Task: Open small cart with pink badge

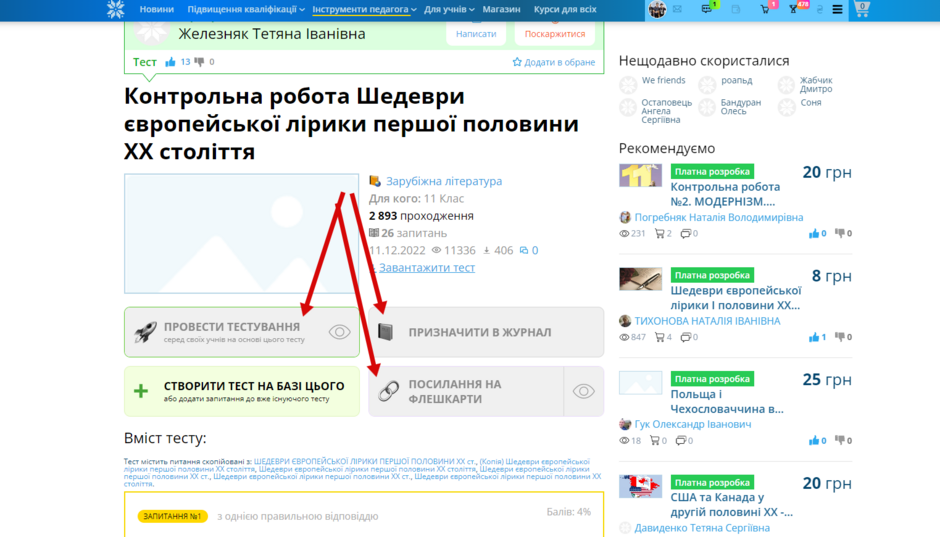Action: point(765,9)
